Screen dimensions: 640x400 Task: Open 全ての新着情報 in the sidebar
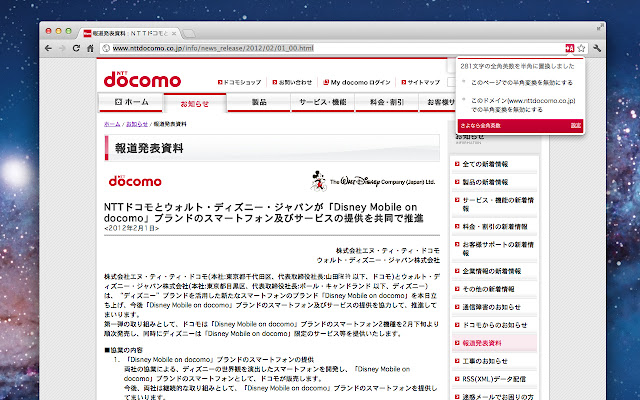click(485, 164)
